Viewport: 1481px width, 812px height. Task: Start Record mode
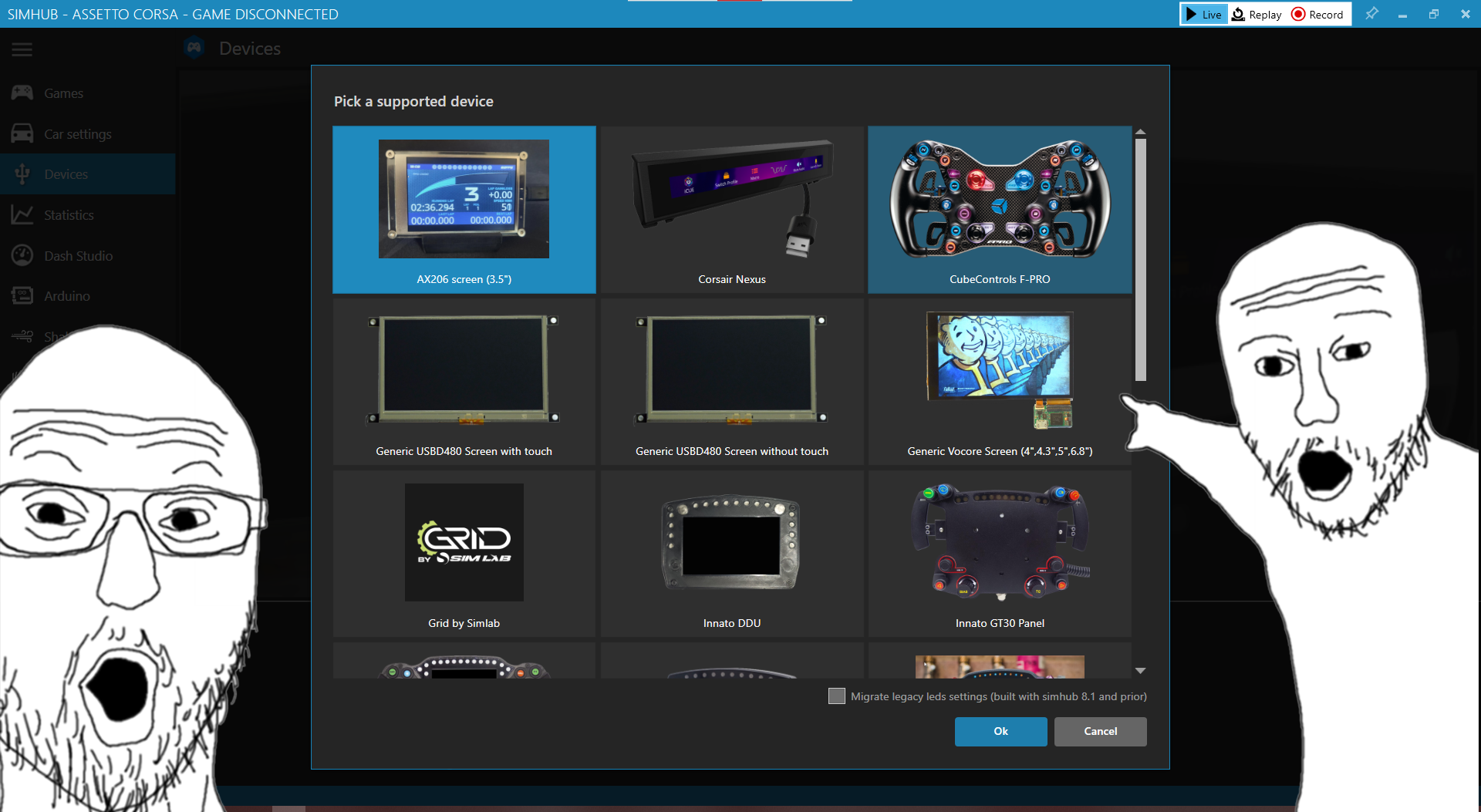coord(1317,15)
